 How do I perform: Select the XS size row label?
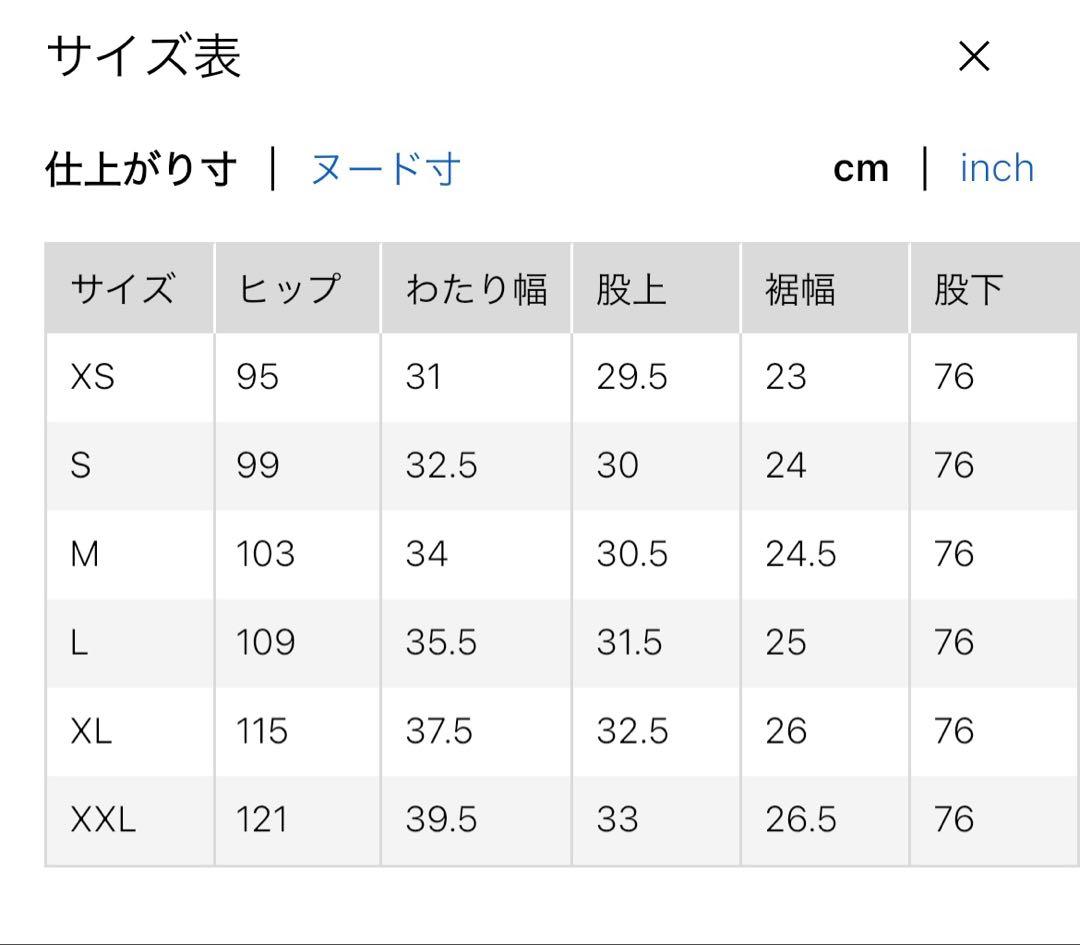point(93,377)
